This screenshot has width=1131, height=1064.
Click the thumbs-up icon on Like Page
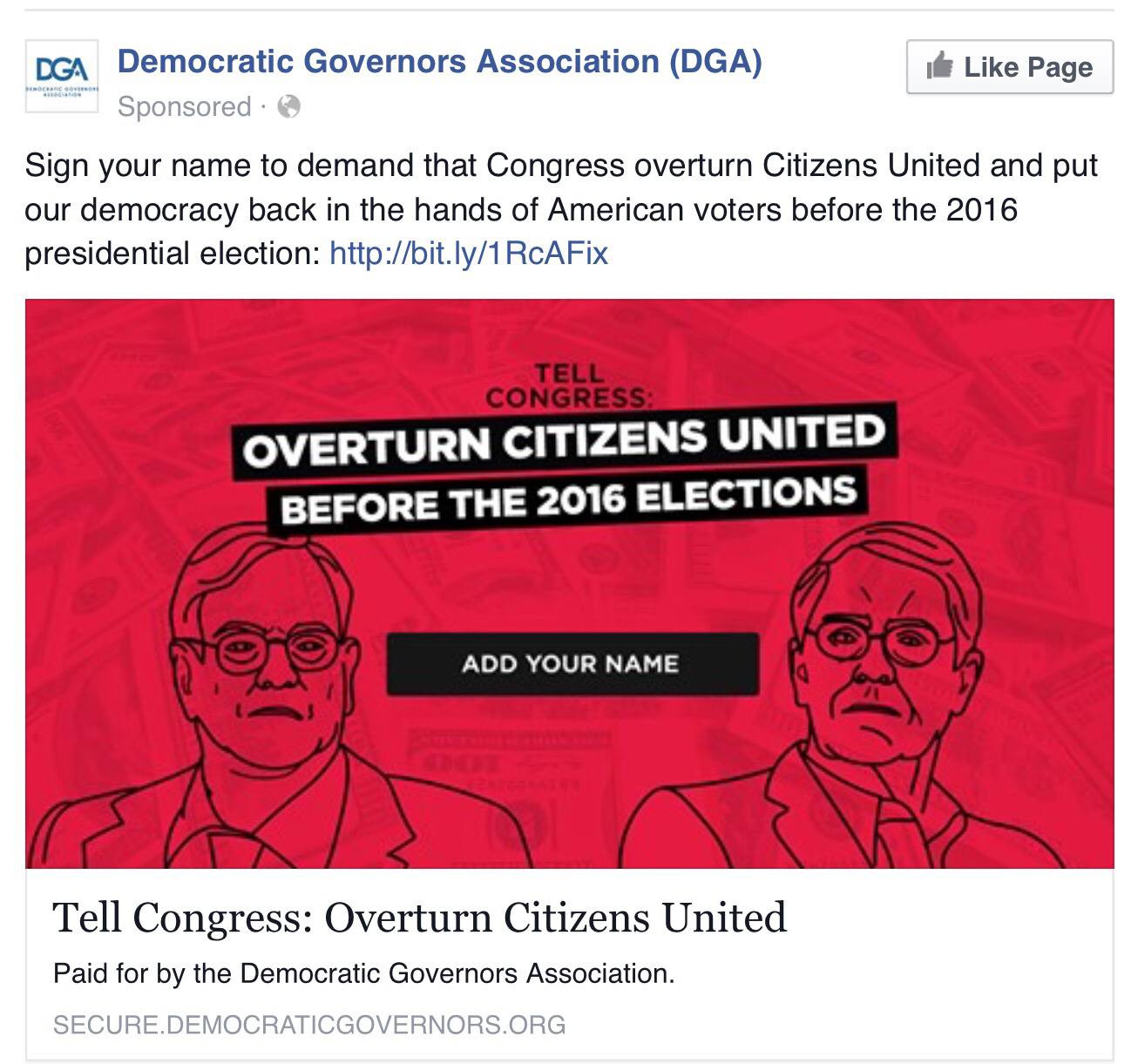pos(939,65)
